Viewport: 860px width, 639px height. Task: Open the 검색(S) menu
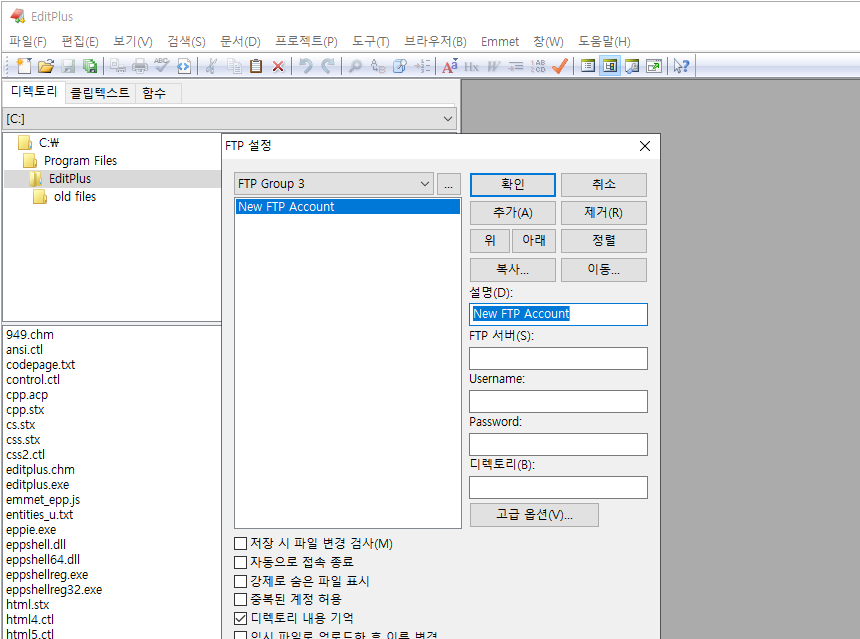pos(186,42)
